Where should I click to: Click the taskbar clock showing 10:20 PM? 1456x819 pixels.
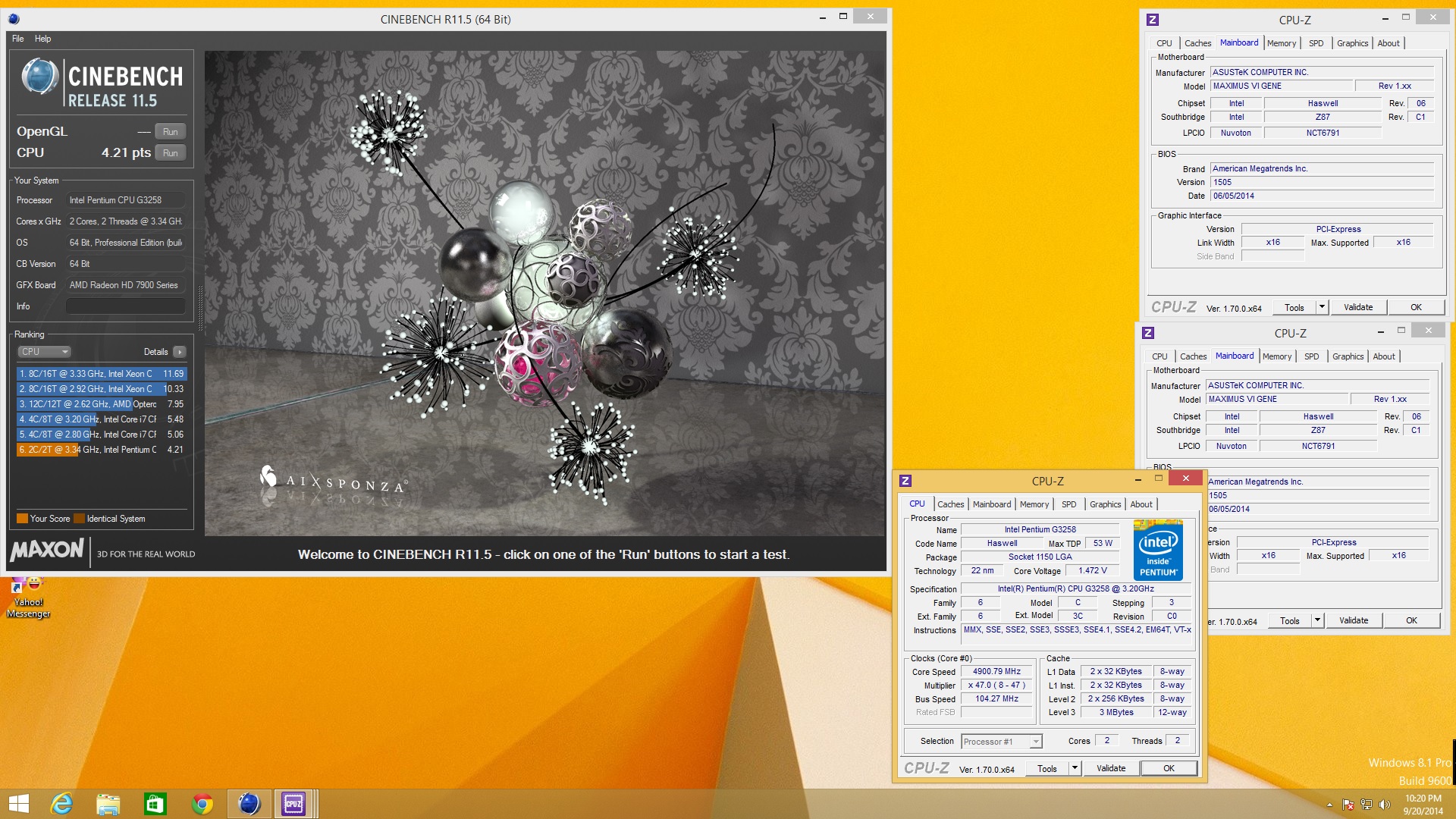click(x=1423, y=805)
